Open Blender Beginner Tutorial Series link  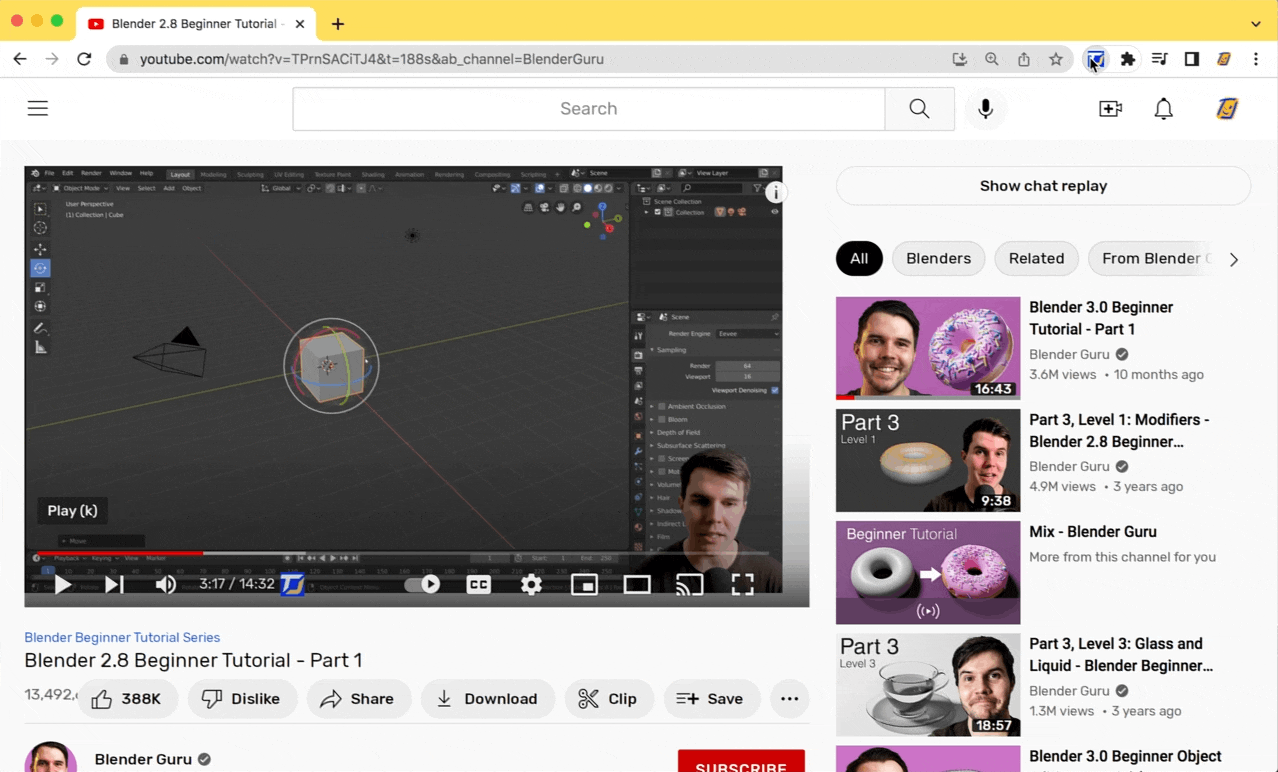(x=122, y=637)
